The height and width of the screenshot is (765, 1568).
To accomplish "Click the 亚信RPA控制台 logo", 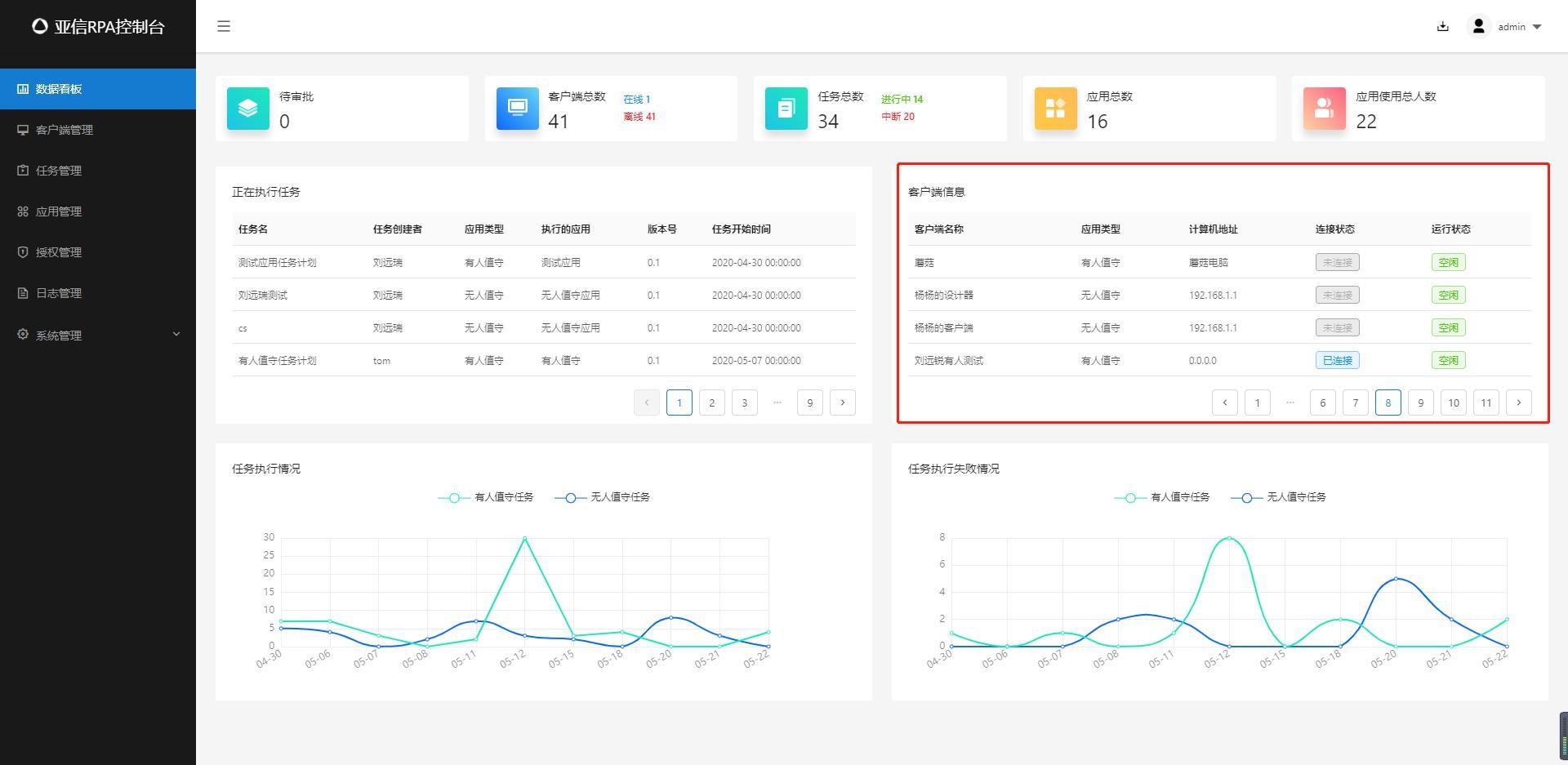I will [x=98, y=26].
